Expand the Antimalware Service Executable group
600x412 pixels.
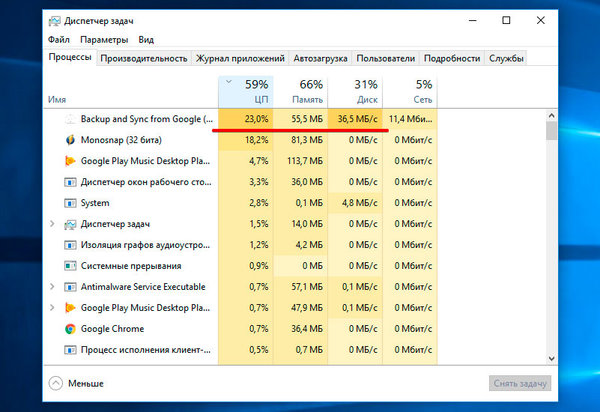tap(52, 287)
